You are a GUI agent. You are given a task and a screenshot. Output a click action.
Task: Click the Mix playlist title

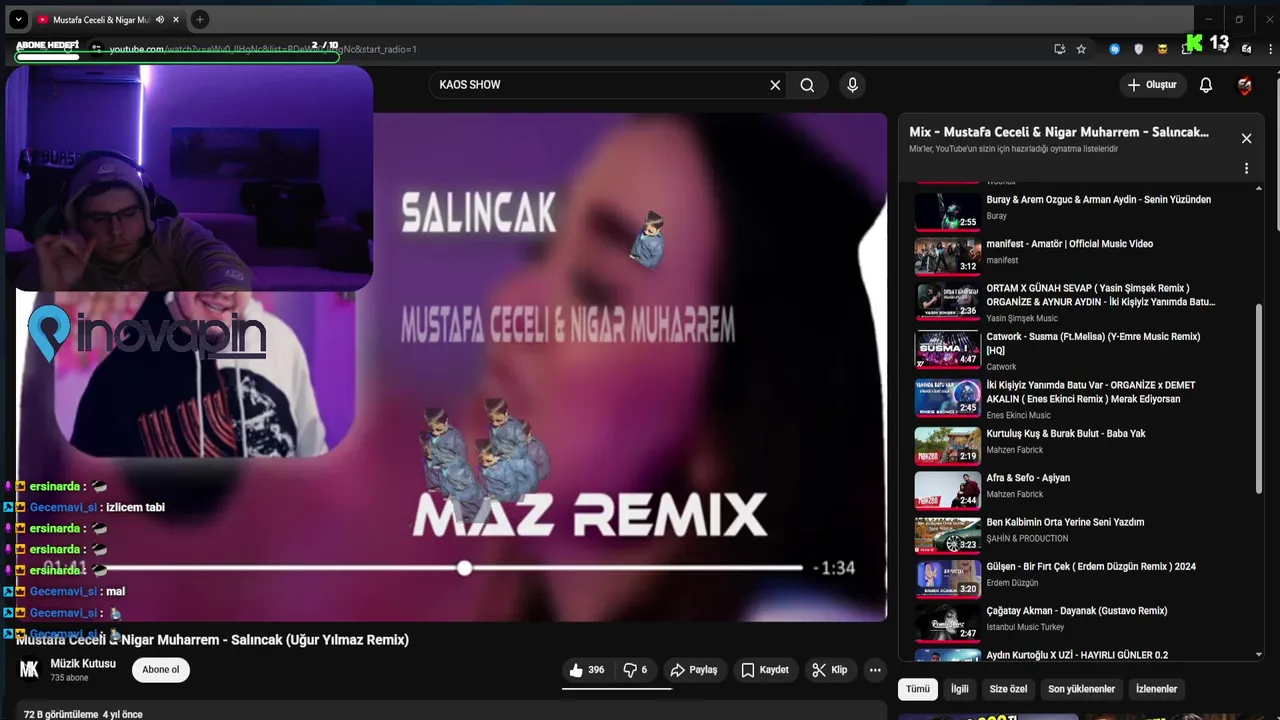pyautogui.click(x=1058, y=132)
